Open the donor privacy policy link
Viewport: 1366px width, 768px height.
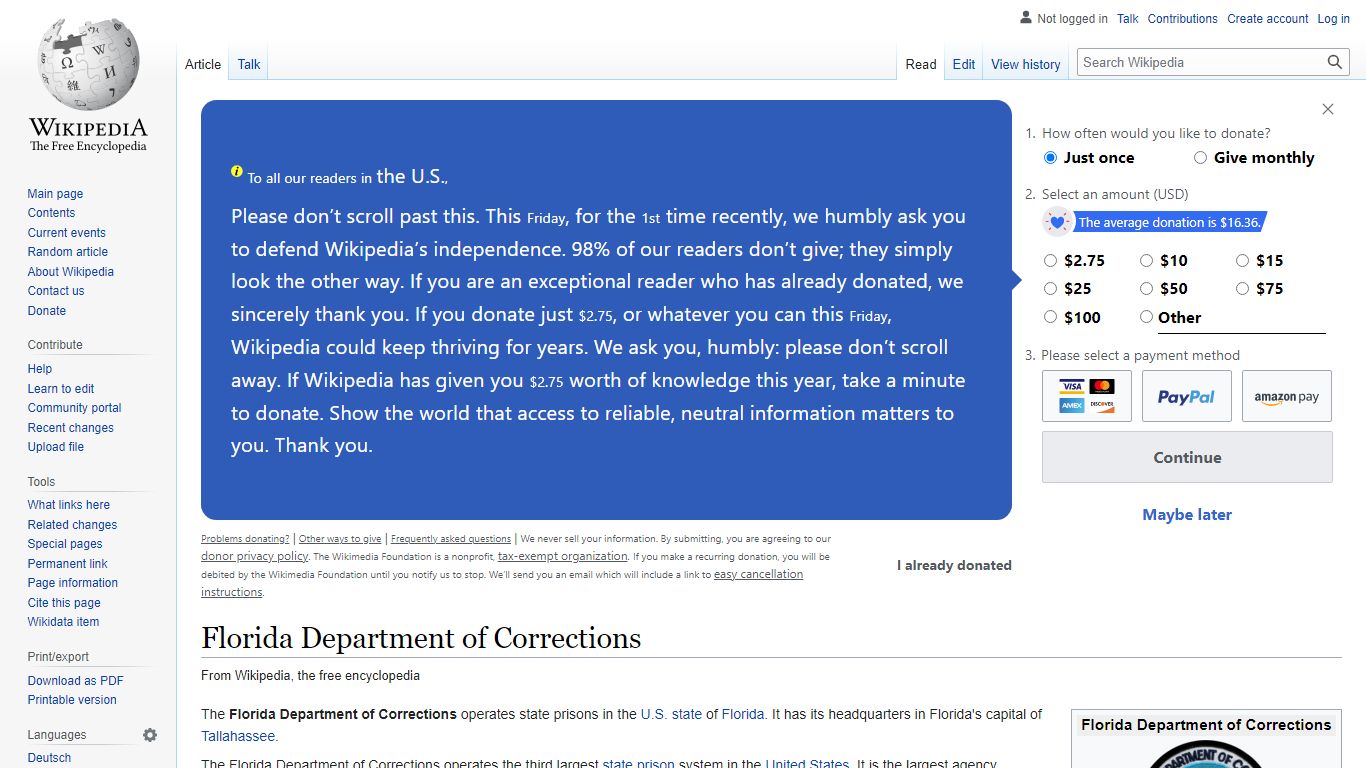click(x=255, y=556)
